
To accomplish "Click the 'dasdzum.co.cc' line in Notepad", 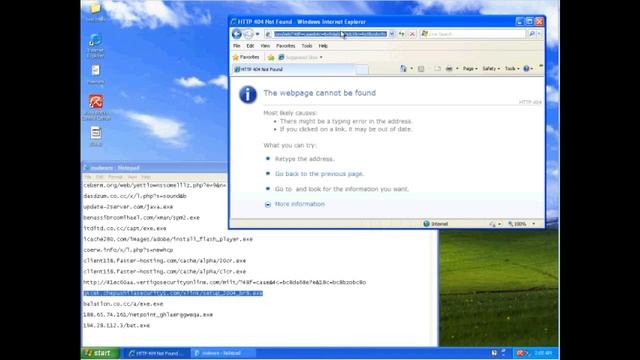I will tap(135, 196).
